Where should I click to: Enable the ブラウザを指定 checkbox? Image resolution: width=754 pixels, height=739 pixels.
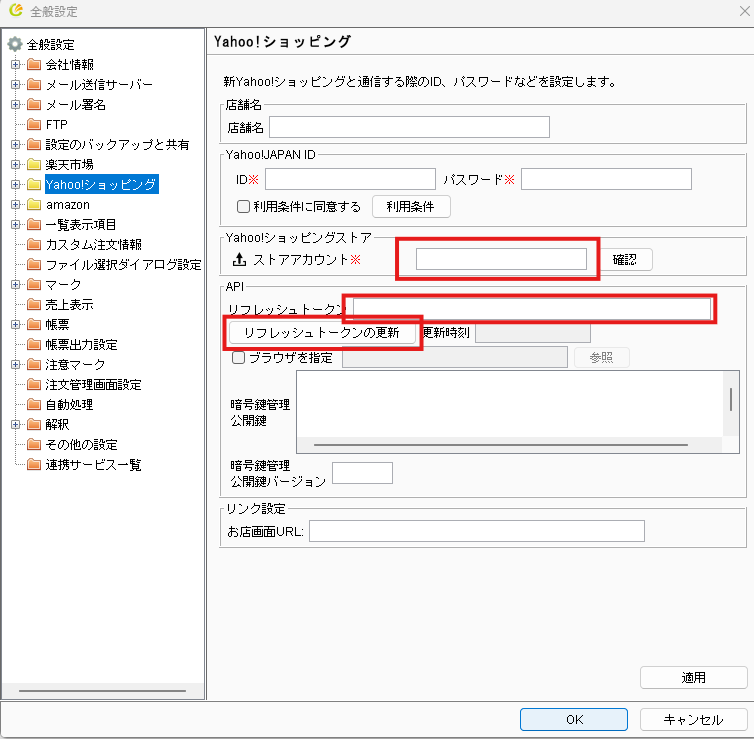click(238, 357)
